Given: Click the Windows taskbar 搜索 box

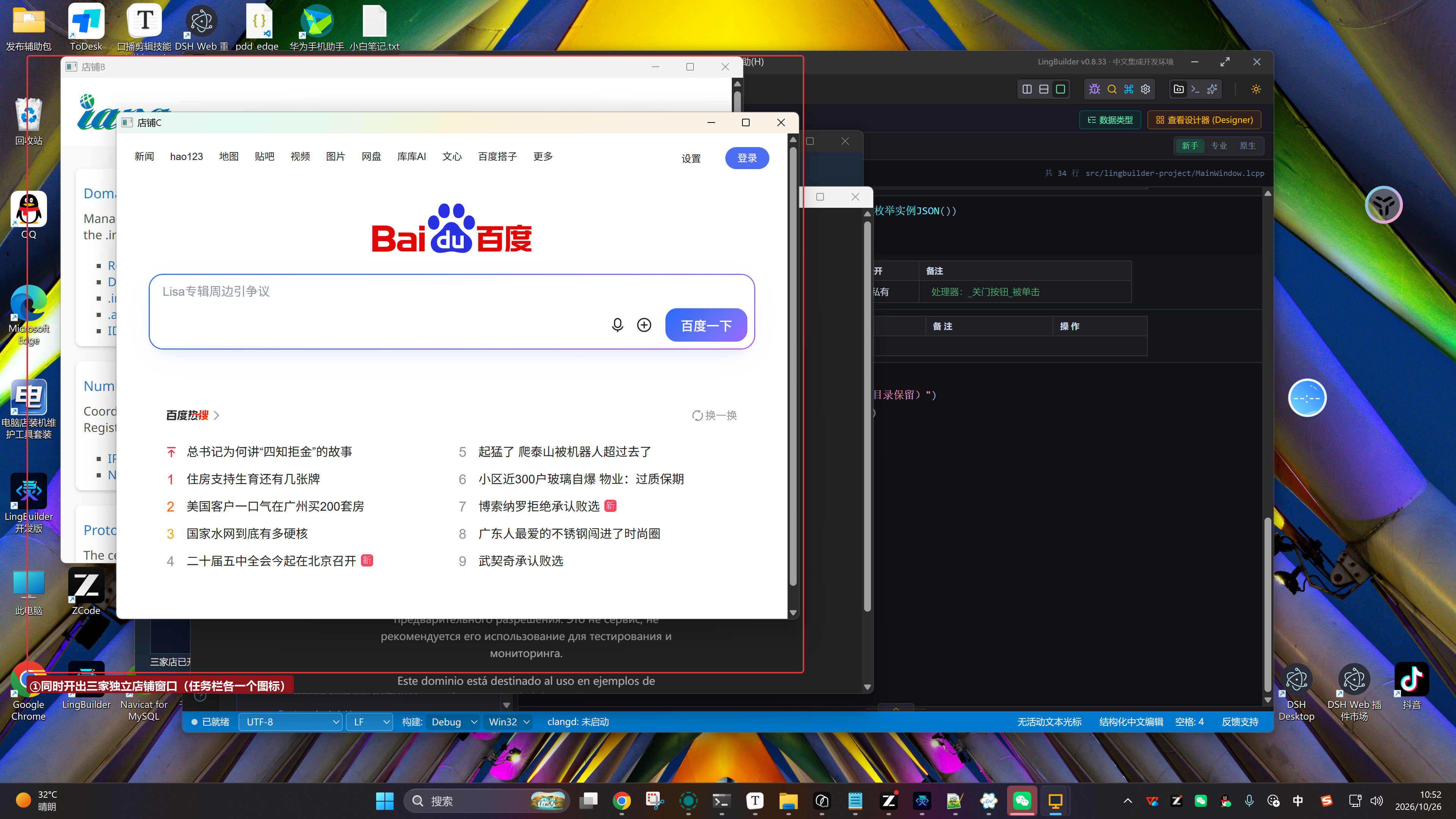Looking at the screenshot, I should pyautogui.click(x=486, y=801).
